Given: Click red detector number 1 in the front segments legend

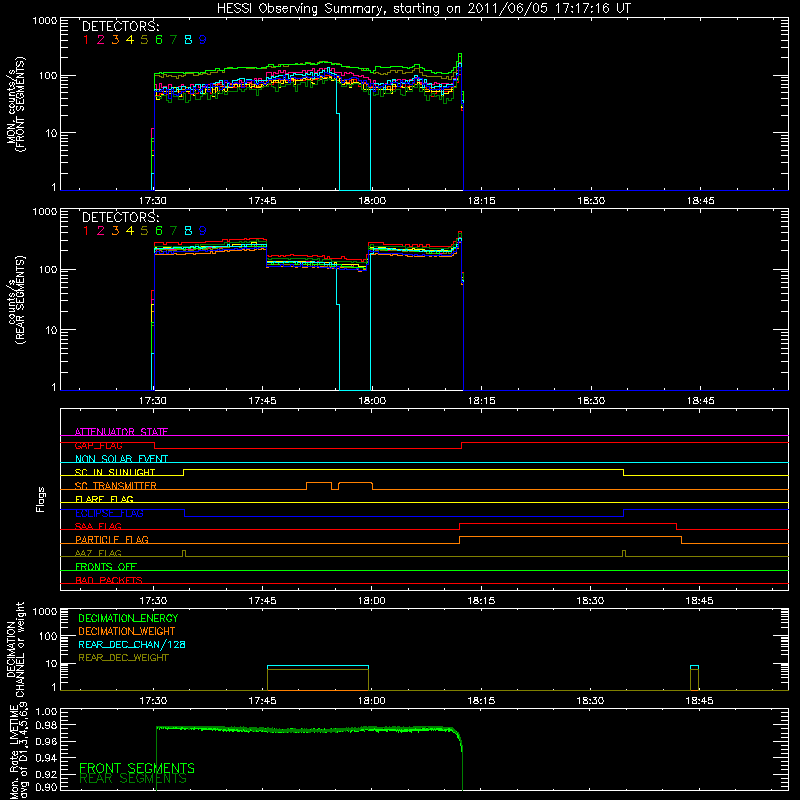Looking at the screenshot, I should click(86, 40).
